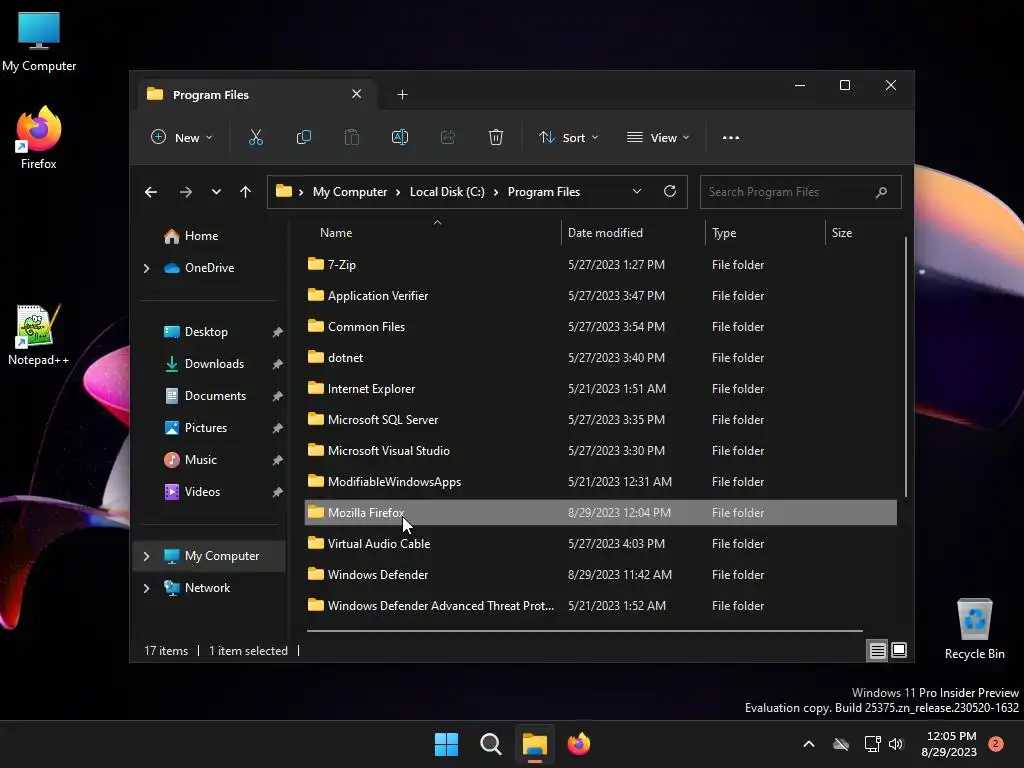Click the vertical scrollbar of file list
Screen dimensions: 1024x768
click(906, 367)
